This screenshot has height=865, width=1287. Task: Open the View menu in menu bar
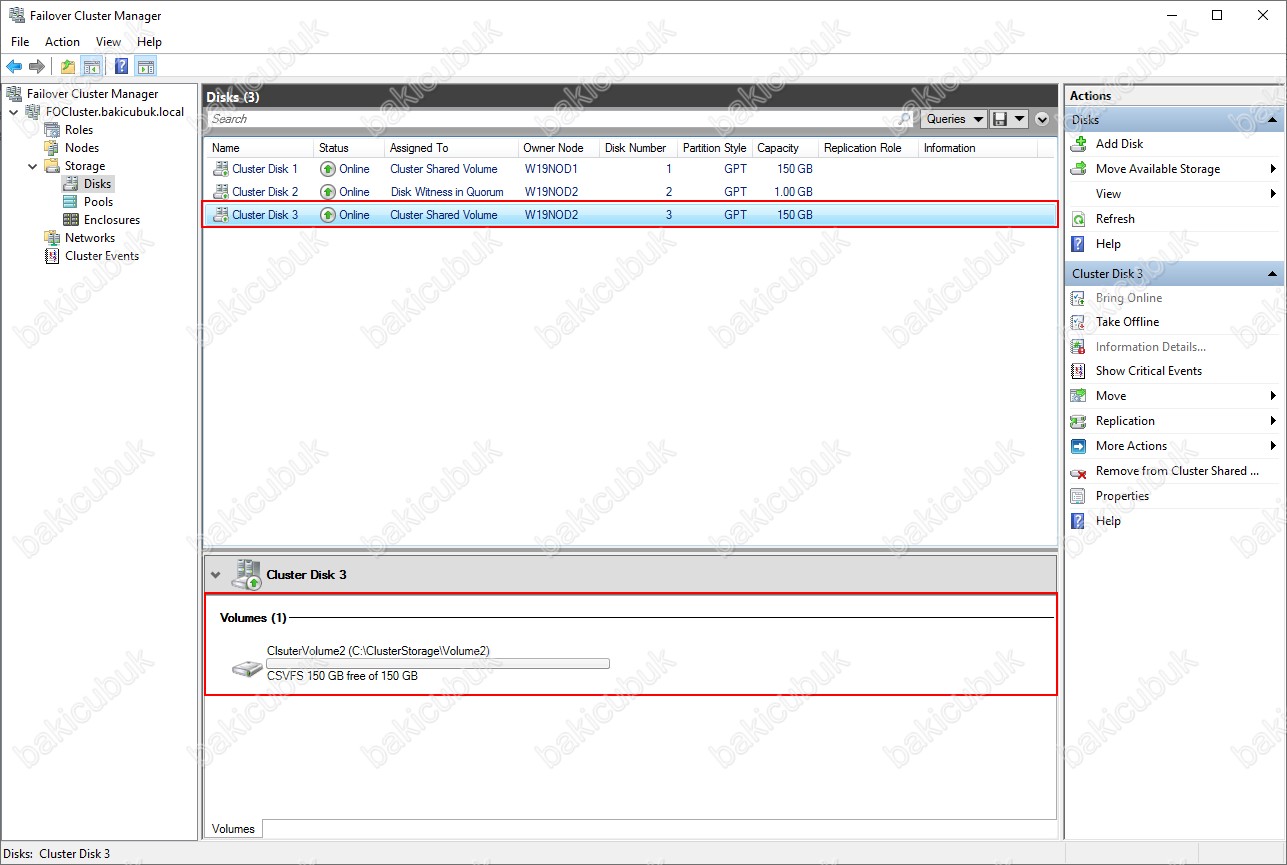point(108,42)
